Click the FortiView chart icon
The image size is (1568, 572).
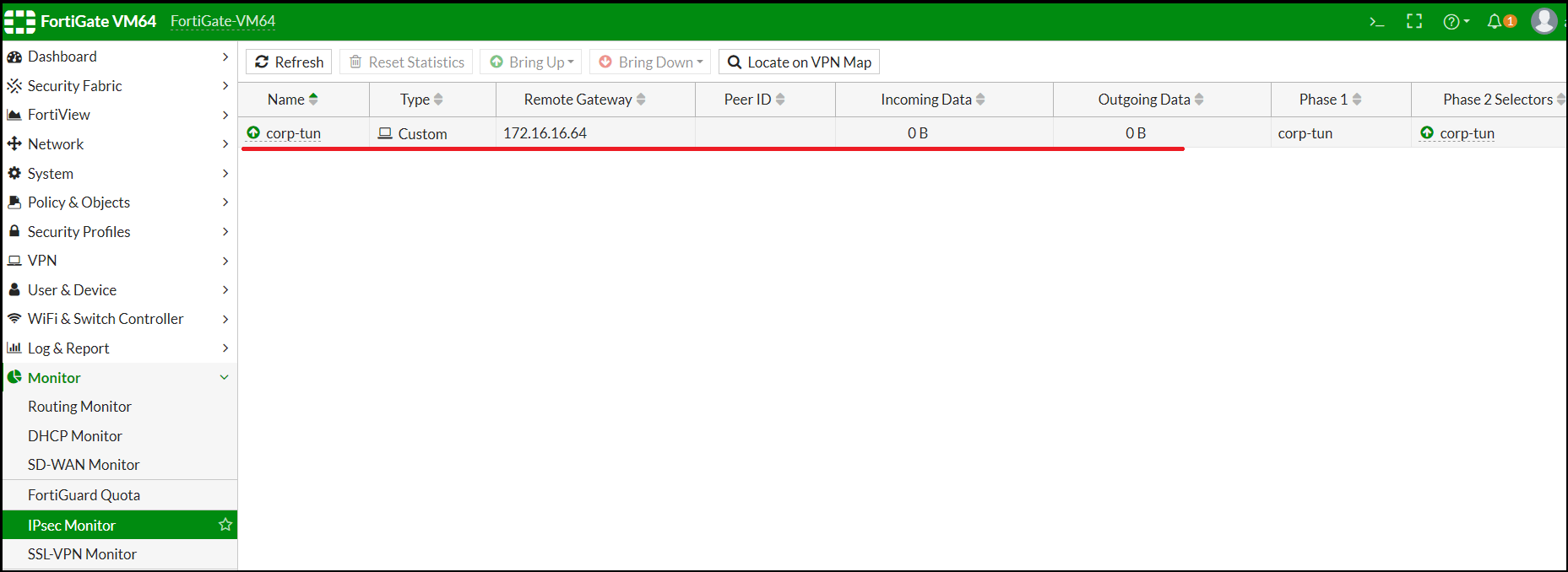[14, 115]
